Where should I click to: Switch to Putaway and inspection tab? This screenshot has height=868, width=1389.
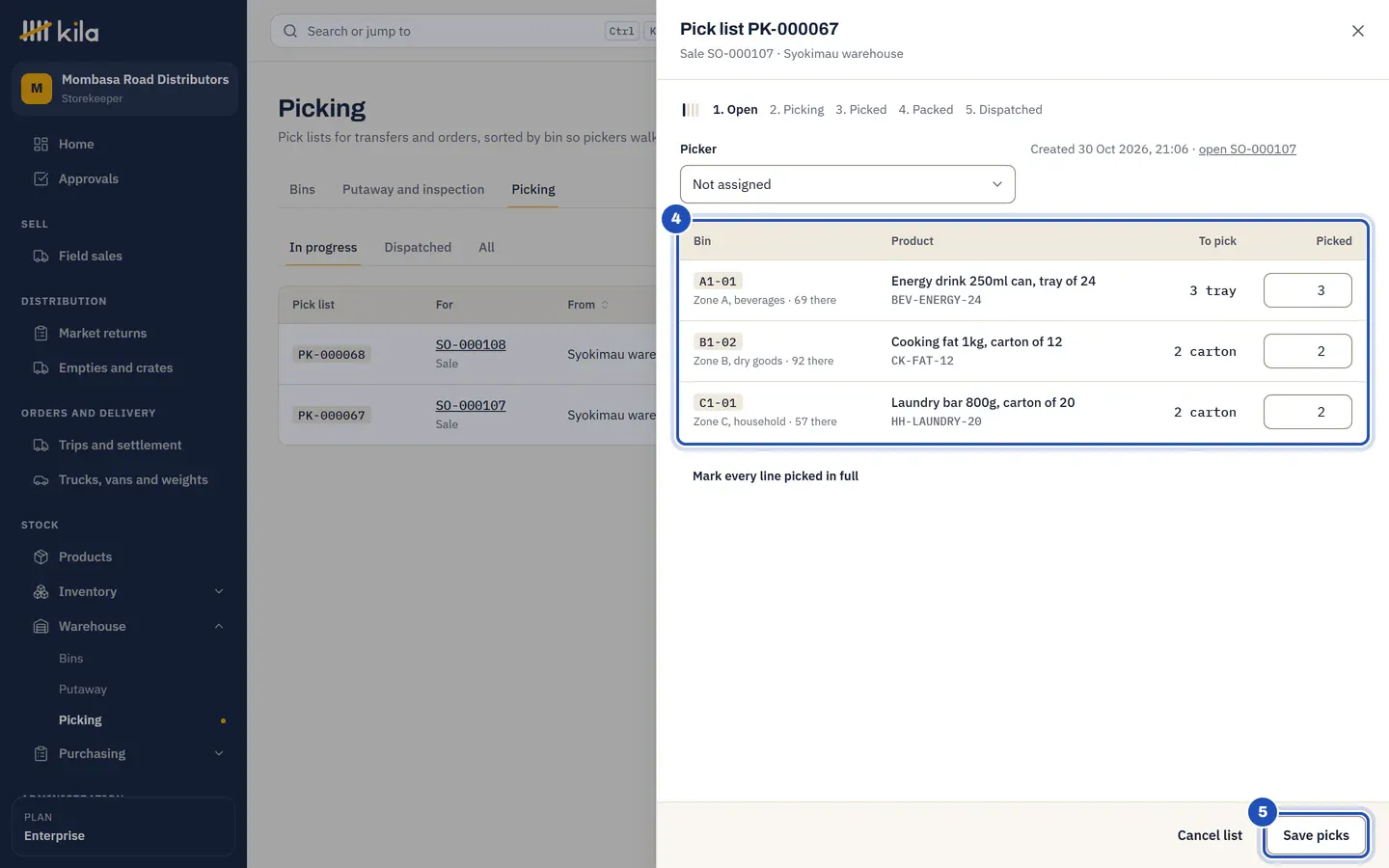[x=413, y=189]
